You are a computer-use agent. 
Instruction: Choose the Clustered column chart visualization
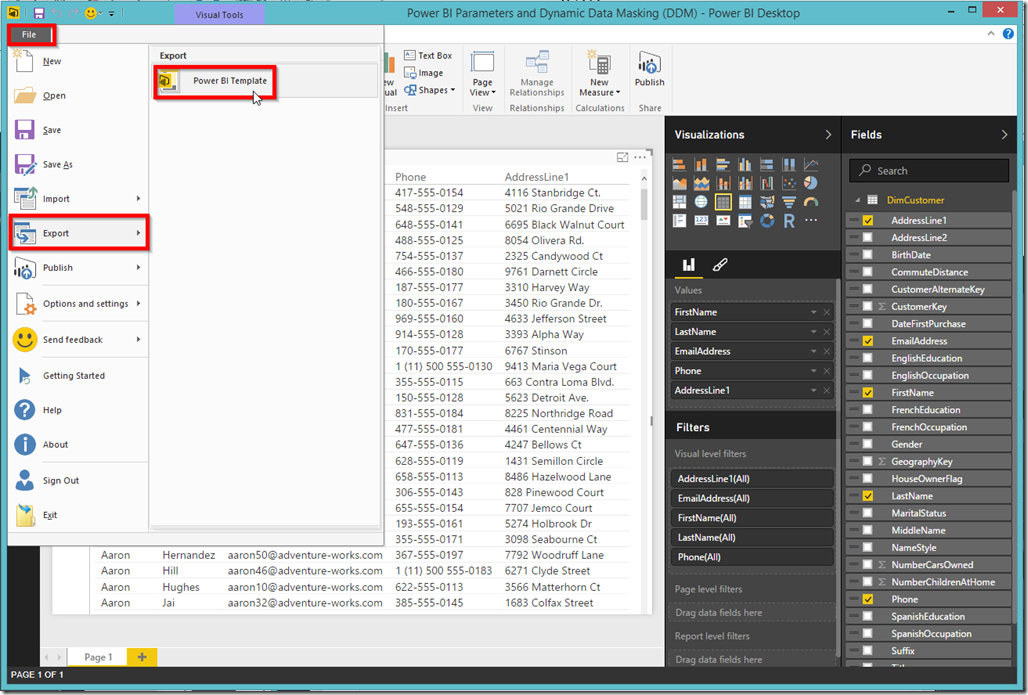(x=745, y=165)
